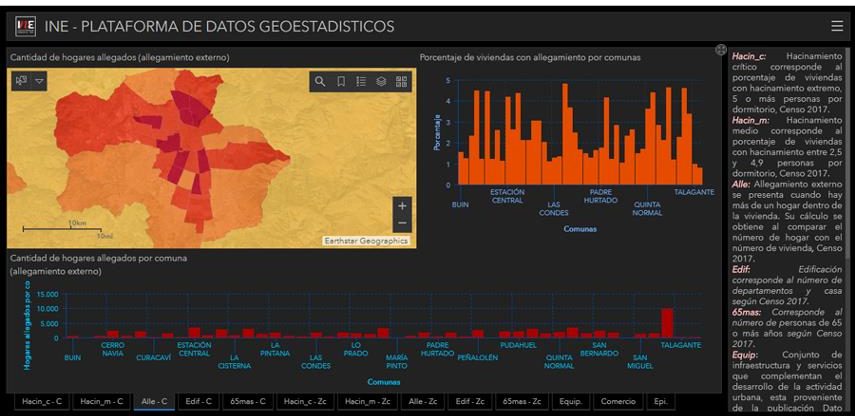Click the Hacin_m: heading in the side panel
The width and height of the screenshot is (855, 416).
click(750, 120)
